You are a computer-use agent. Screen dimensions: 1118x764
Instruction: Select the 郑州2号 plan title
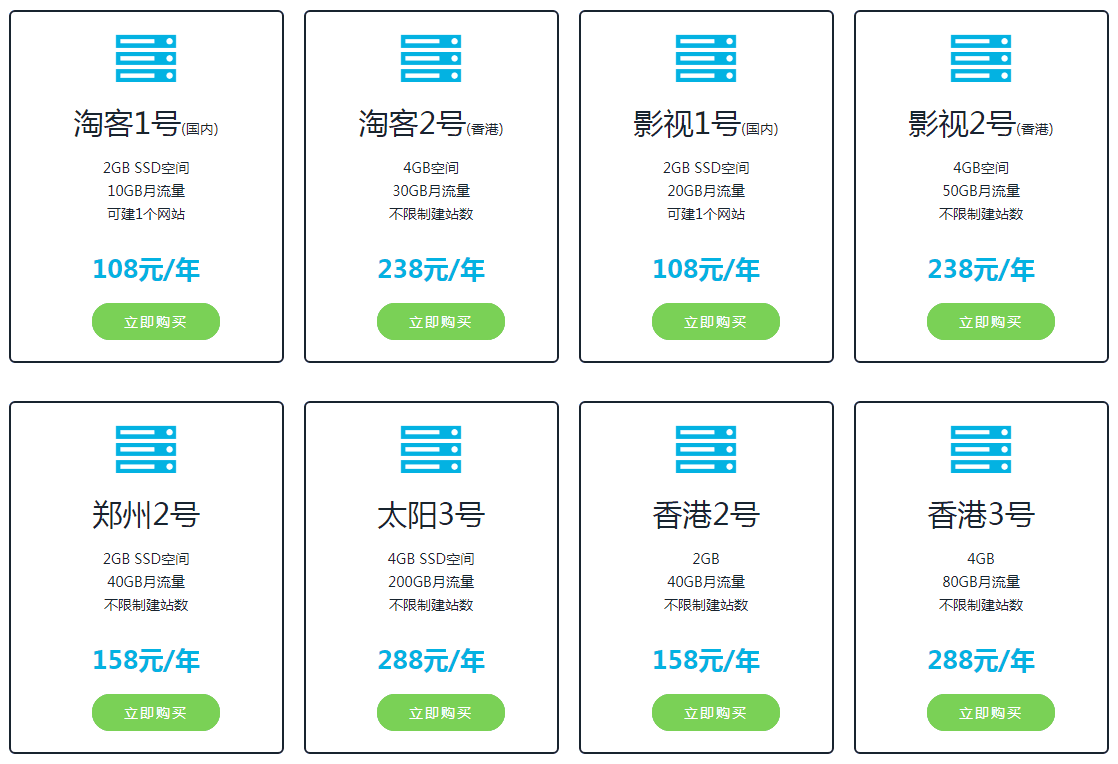coord(146,515)
